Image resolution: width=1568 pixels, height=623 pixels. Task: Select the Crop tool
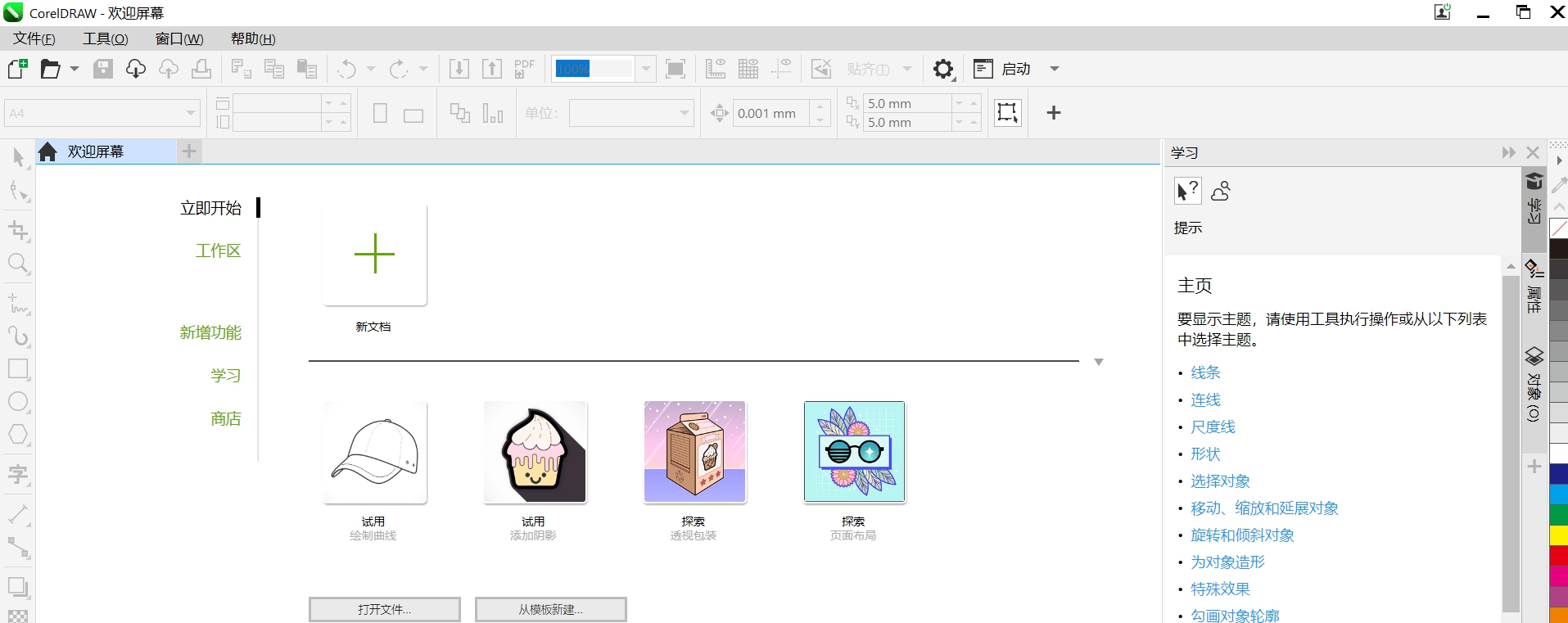tap(19, 231)
